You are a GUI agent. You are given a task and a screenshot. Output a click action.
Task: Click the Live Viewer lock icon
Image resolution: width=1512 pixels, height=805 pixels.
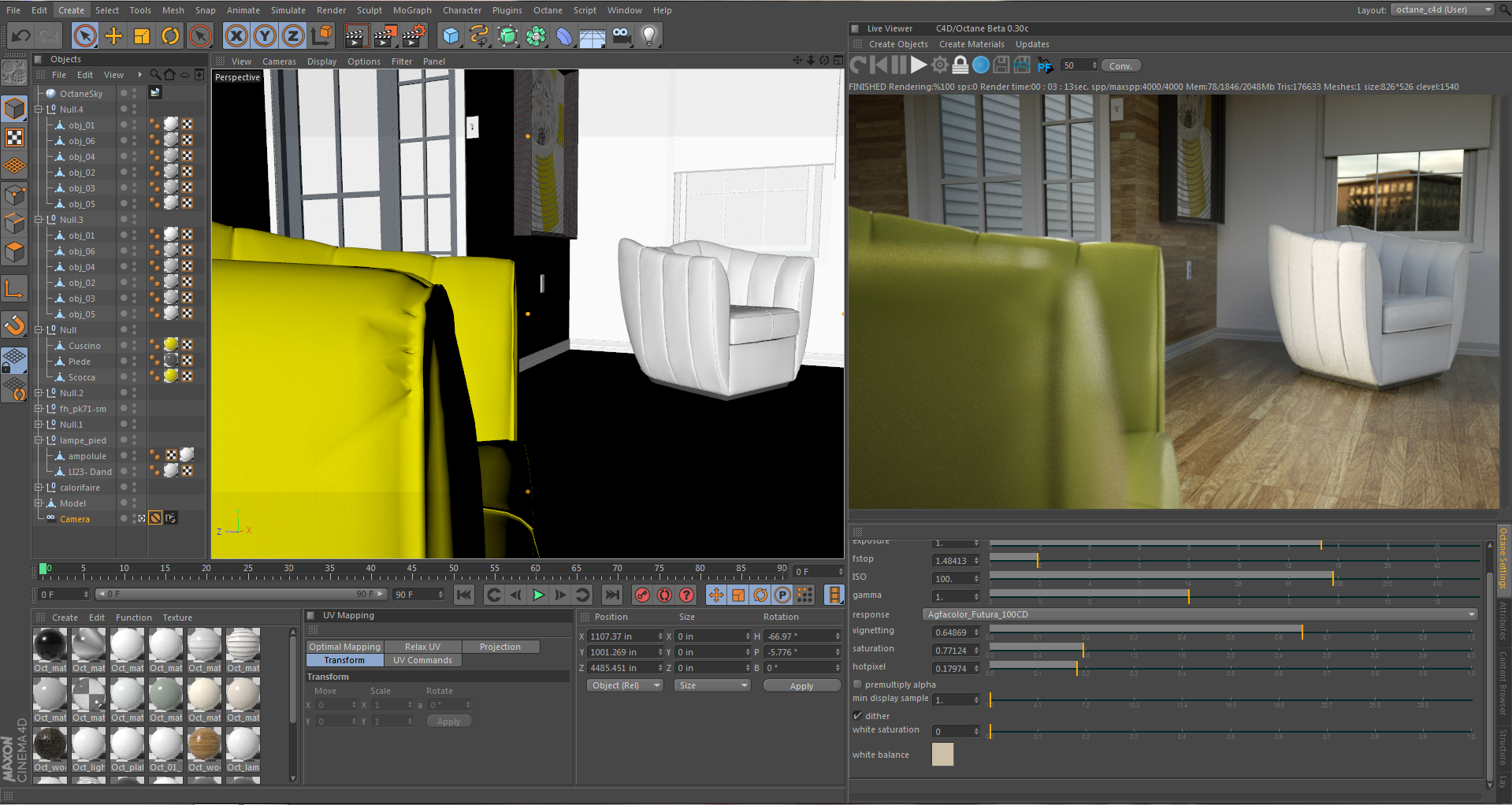960,65
